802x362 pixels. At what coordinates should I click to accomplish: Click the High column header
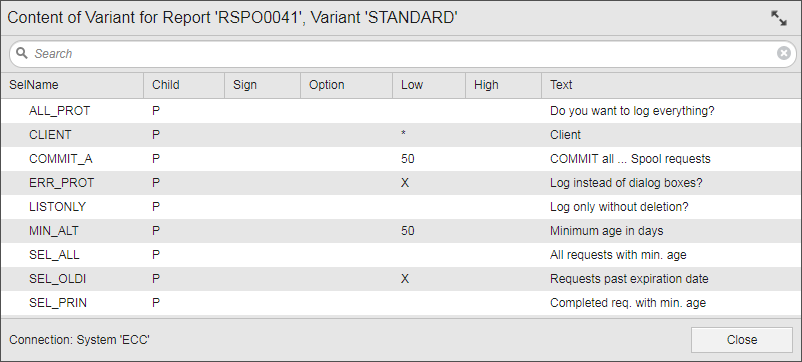coord(503,85)
